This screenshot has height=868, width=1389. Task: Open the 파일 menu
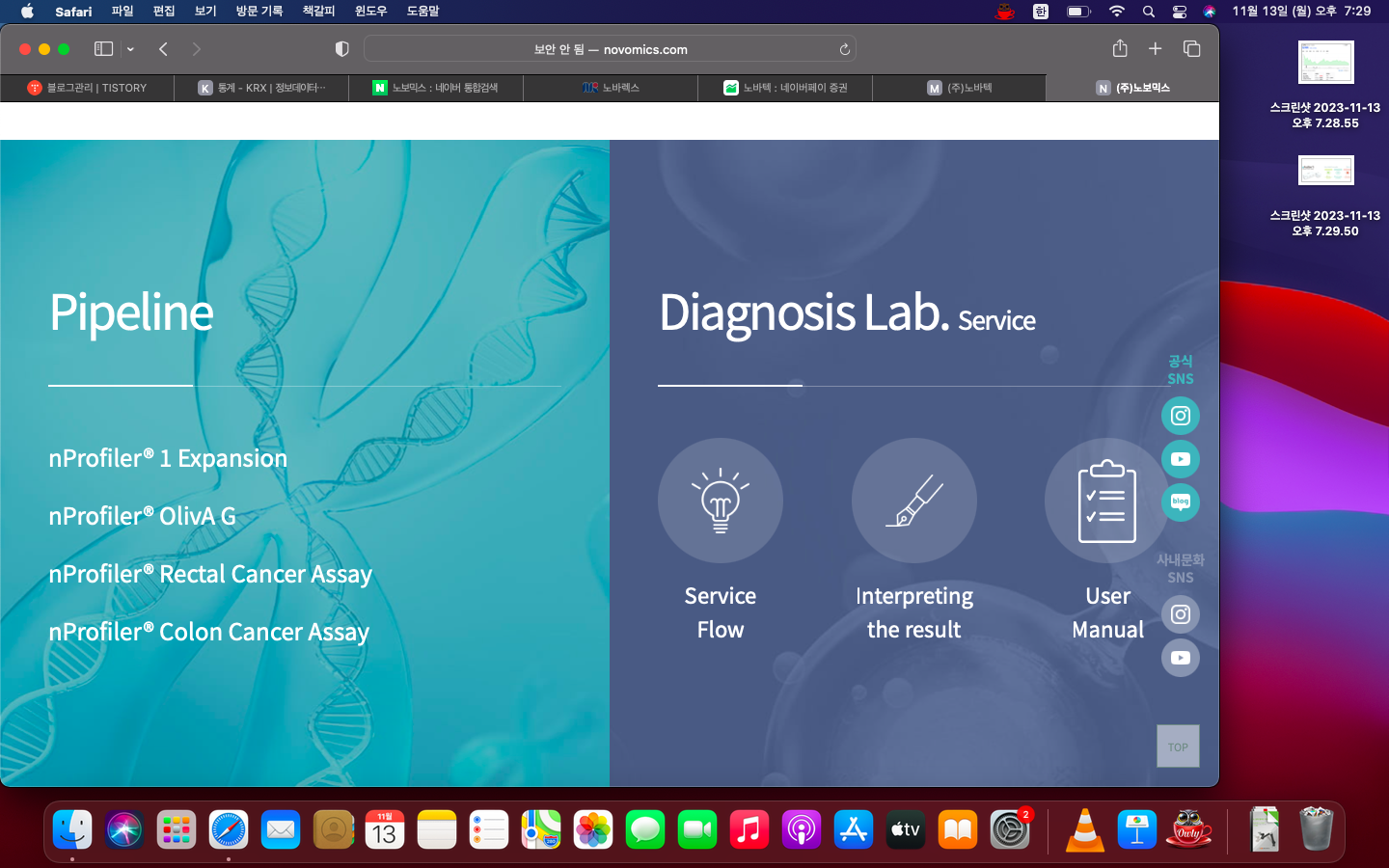coord(123,12)
